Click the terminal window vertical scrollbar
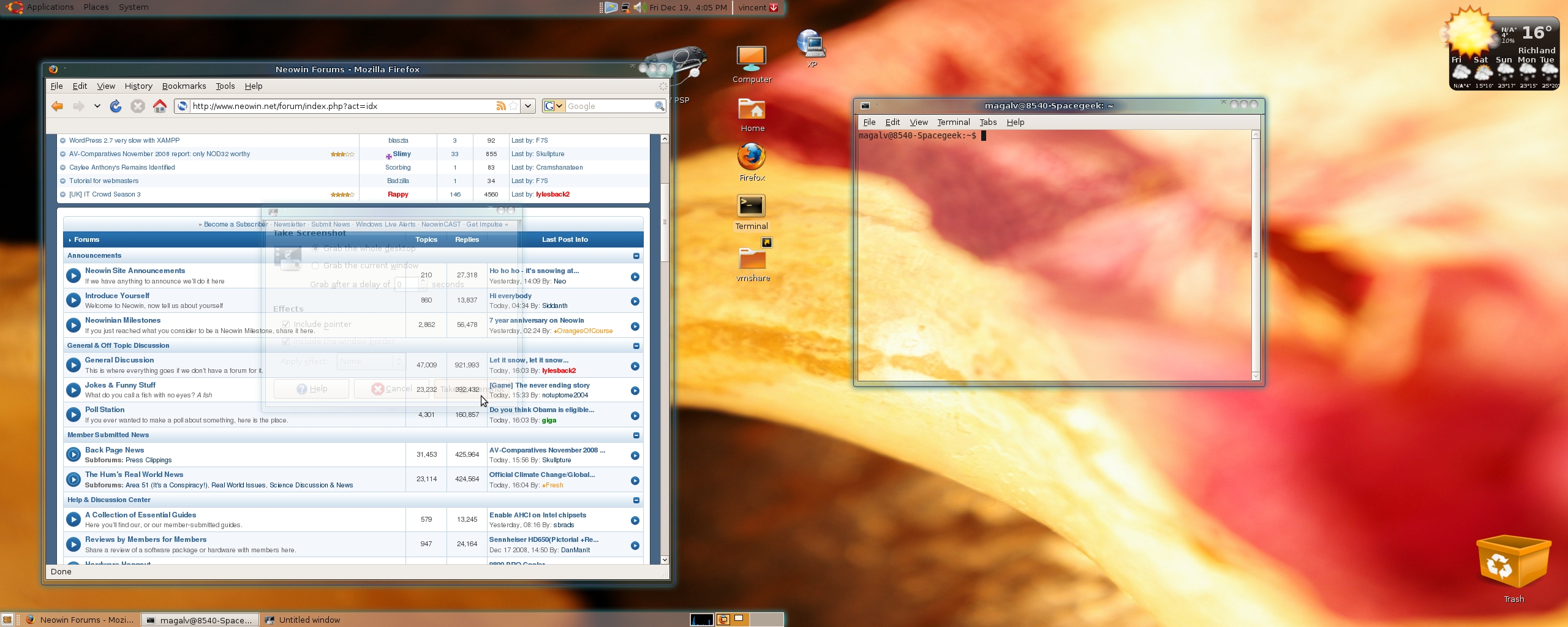The image size is (1568, 627). coord(1256,255)
